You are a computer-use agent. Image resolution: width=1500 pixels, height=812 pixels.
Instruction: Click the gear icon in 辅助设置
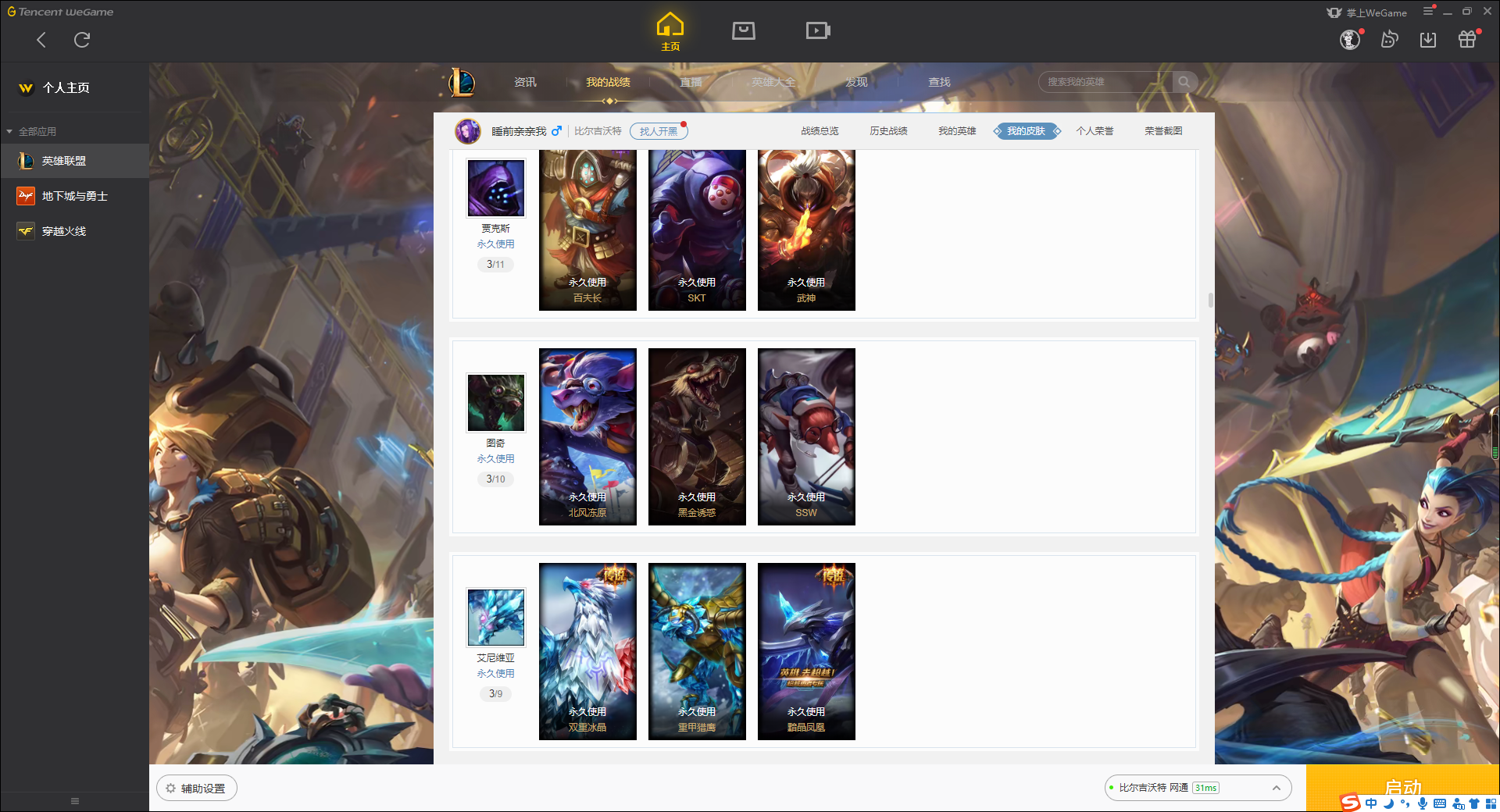[170, 789]
